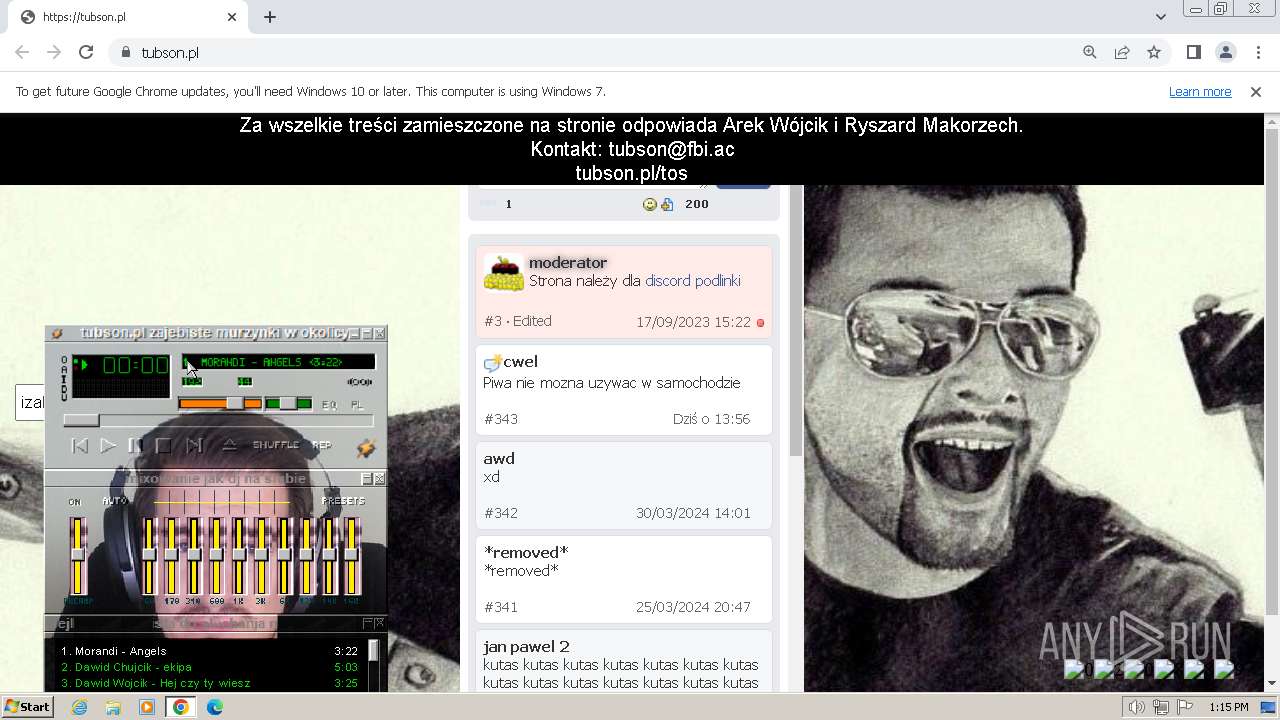Toggle the PL playlist button
1280x720 pixels.
pos(357,405)
